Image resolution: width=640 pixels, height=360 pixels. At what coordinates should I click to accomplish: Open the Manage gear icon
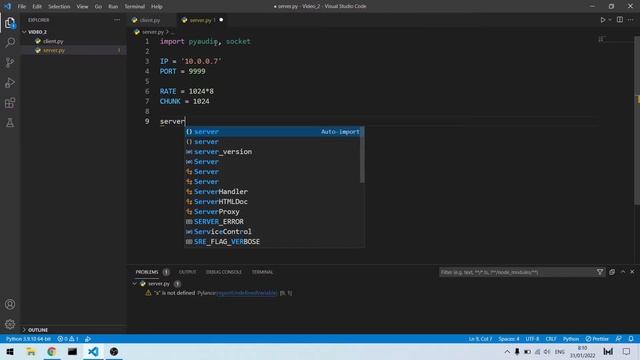(x=10, y=324)
